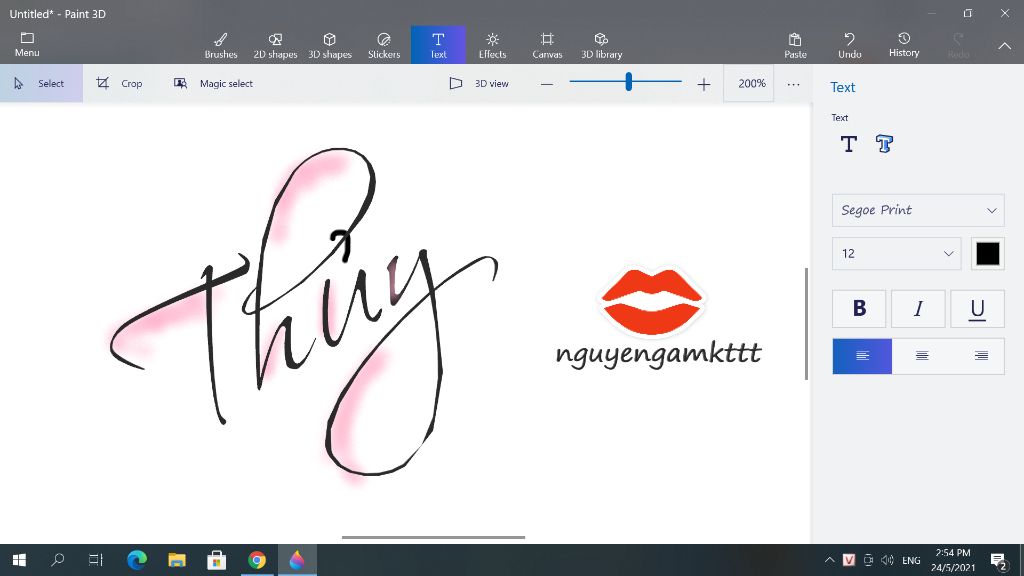Open the 3D library
The image size is (1024, 576).
[601, 45]
